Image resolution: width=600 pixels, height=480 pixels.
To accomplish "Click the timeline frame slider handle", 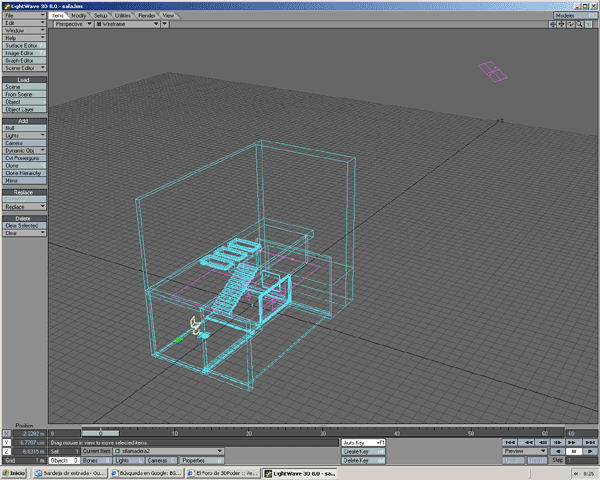I will [x=101, y=433].
